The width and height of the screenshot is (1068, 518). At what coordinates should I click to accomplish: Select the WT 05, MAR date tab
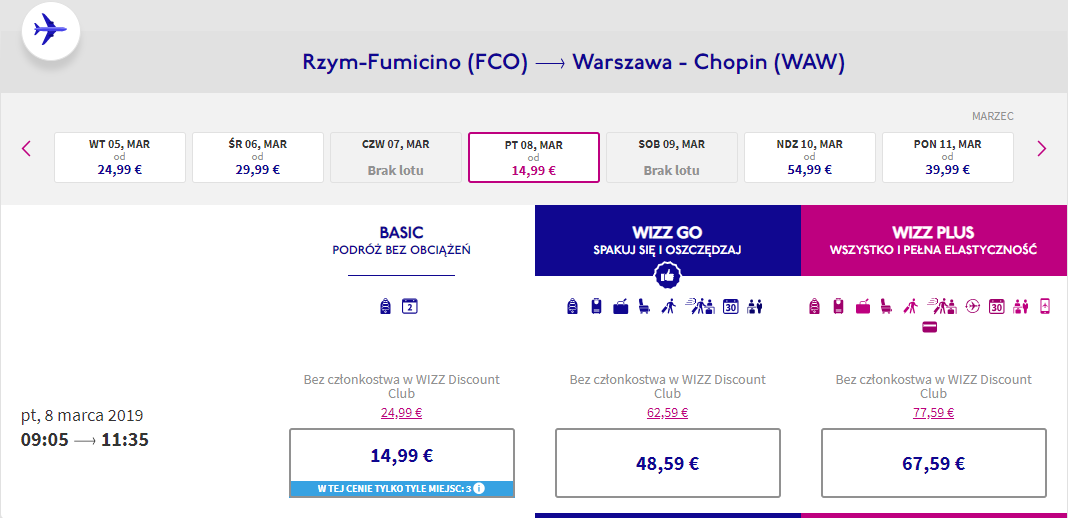coord(120,157)
